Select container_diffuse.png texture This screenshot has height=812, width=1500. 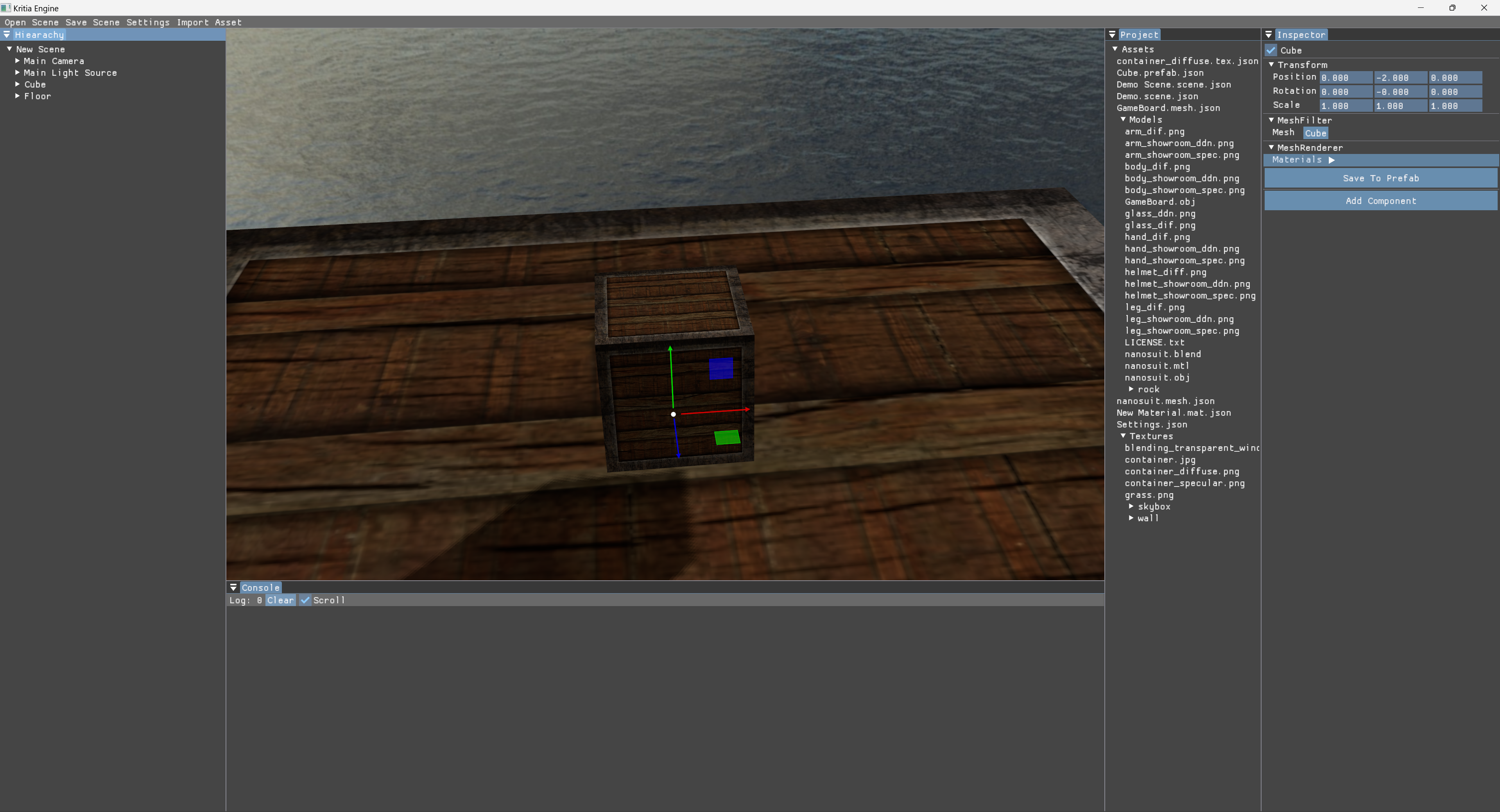(1181, 472)
